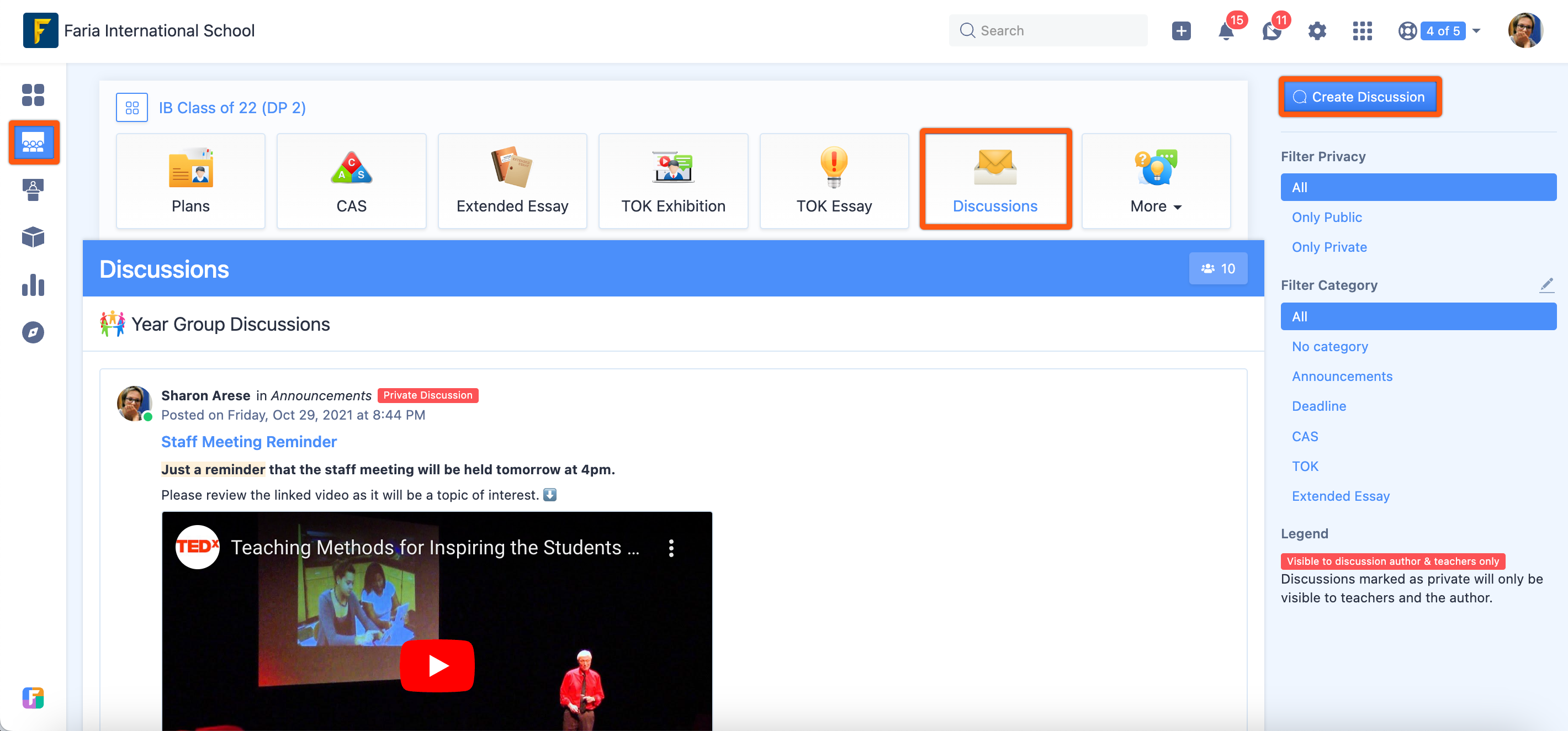The height and width of the screenshot is (731, 1568).
Task: Open notifications bell with 15 badge
Action: 1227,31
